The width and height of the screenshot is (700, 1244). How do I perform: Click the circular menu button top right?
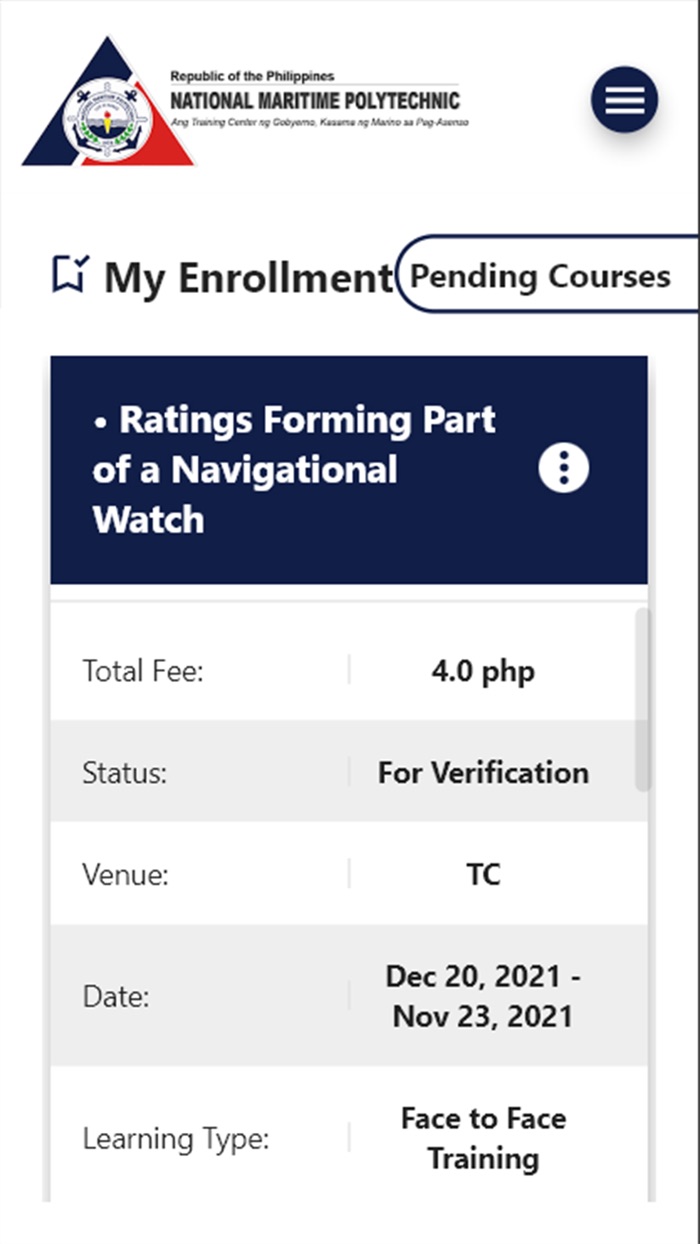623,100
